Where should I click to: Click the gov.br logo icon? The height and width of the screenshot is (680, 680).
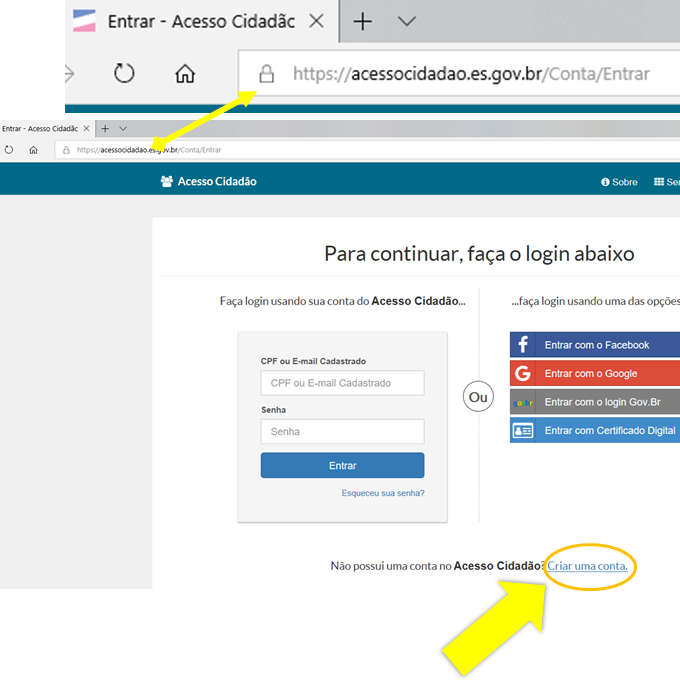[x=523, y=403]
